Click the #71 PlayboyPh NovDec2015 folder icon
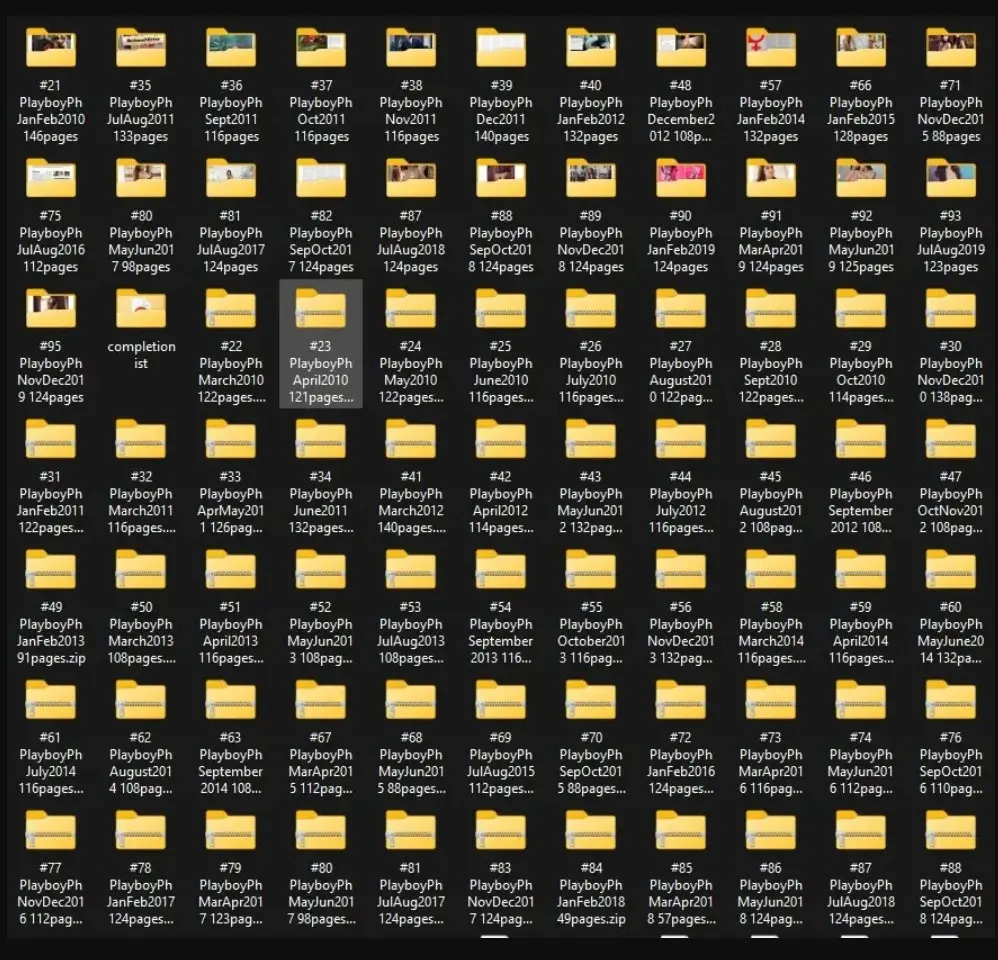The width and height of the screenshot is (998, 960). point(951,48)
